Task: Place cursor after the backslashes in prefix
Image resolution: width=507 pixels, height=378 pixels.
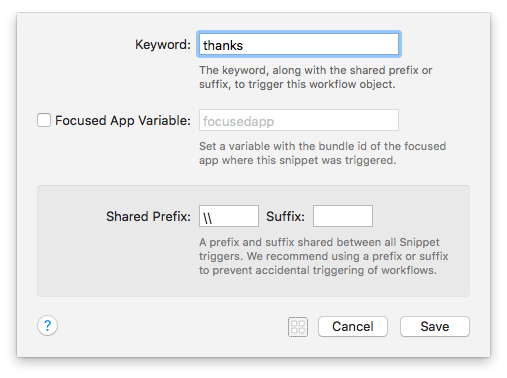Action: coord(213,218)
